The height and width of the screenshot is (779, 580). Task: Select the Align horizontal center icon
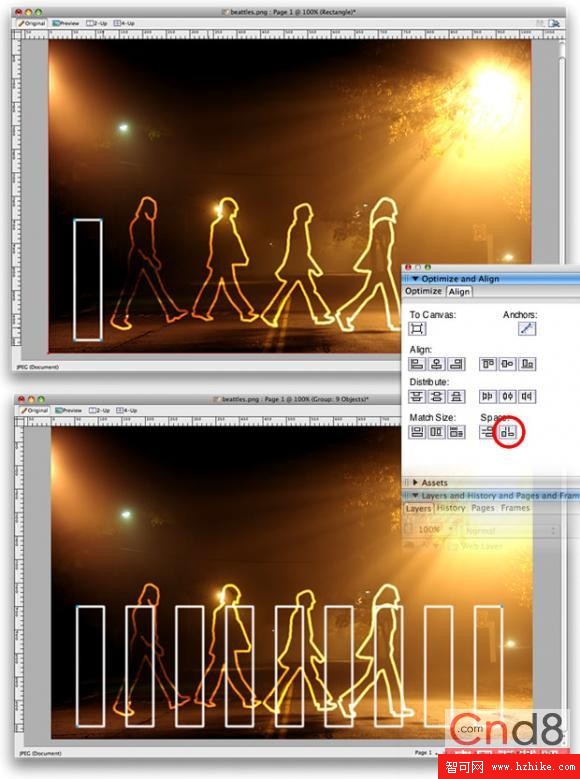[436, 364]
